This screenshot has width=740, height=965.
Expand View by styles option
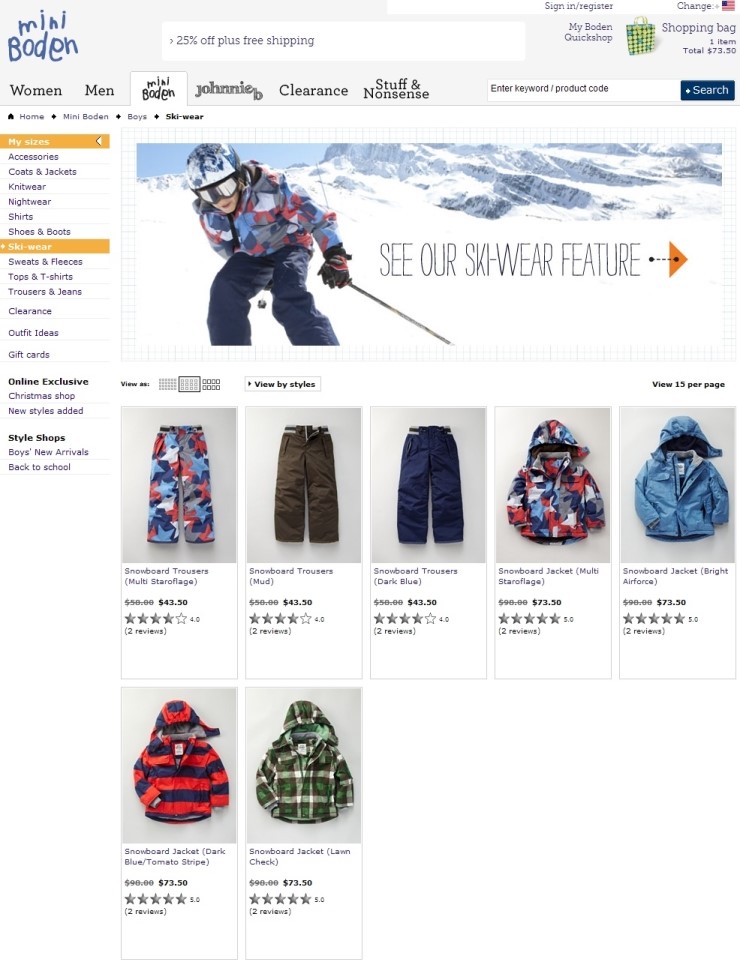pyautogui.click(x=283, y=384)
